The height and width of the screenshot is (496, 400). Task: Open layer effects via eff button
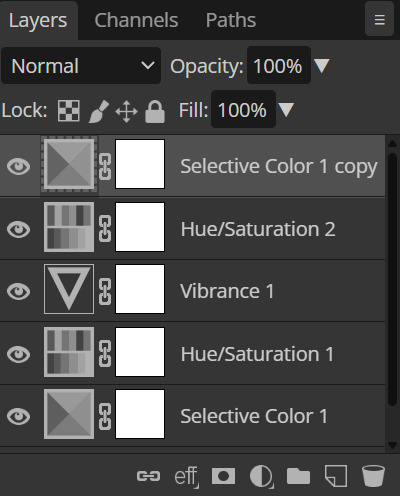pos(187,477)
